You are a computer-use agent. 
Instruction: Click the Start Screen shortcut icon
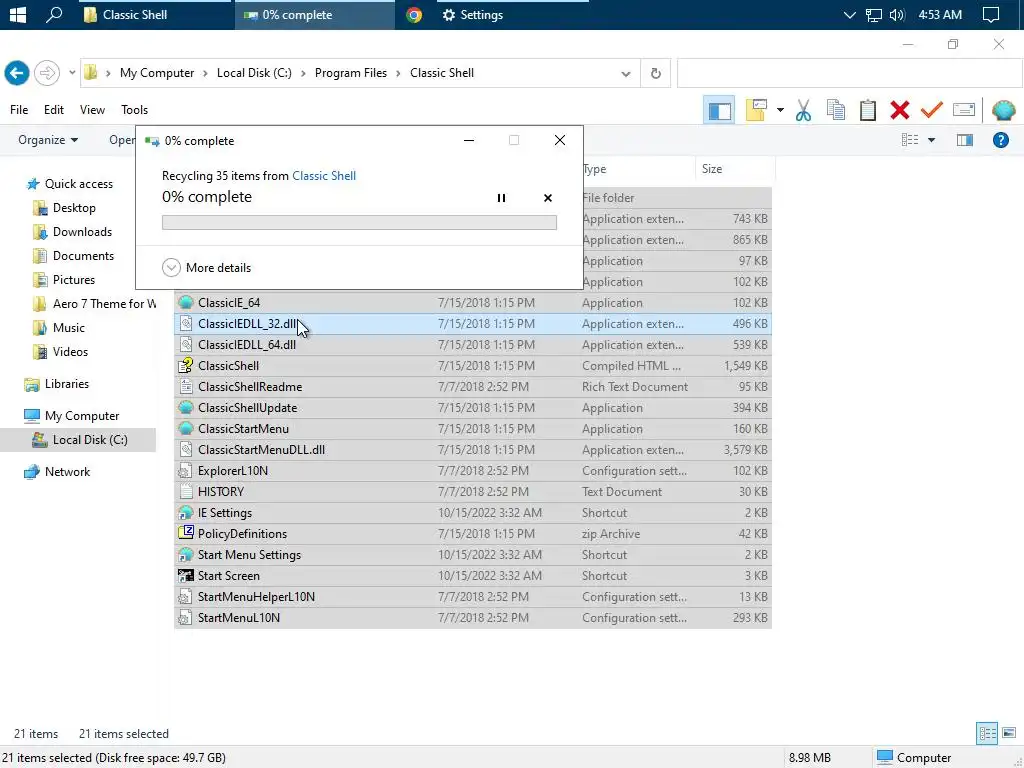pyautogui.click(x=186, y=575)
